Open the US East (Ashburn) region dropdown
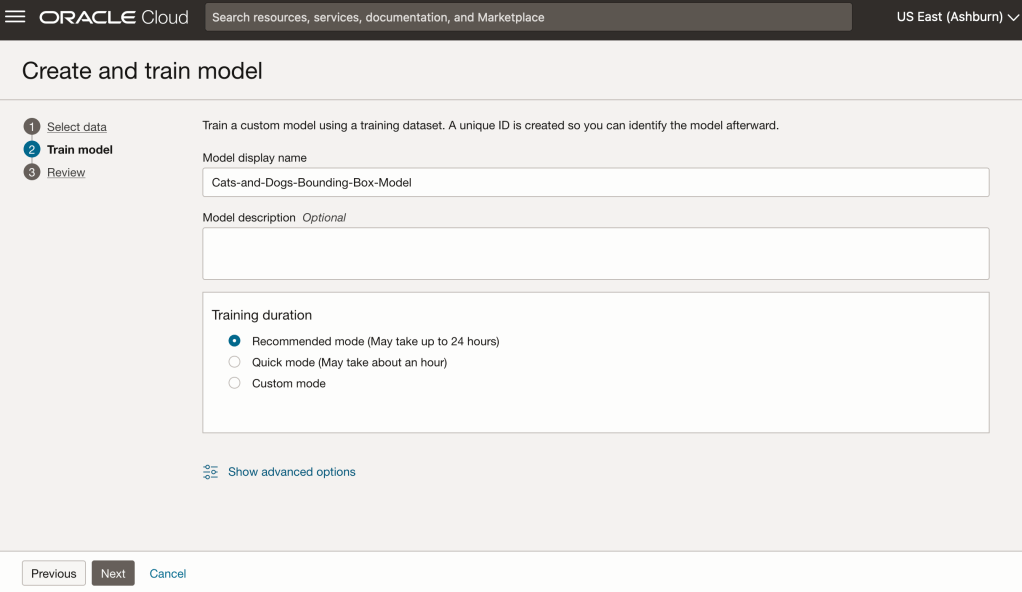The width and height of the screenshot is (1022, 592). tap(957, 17)
